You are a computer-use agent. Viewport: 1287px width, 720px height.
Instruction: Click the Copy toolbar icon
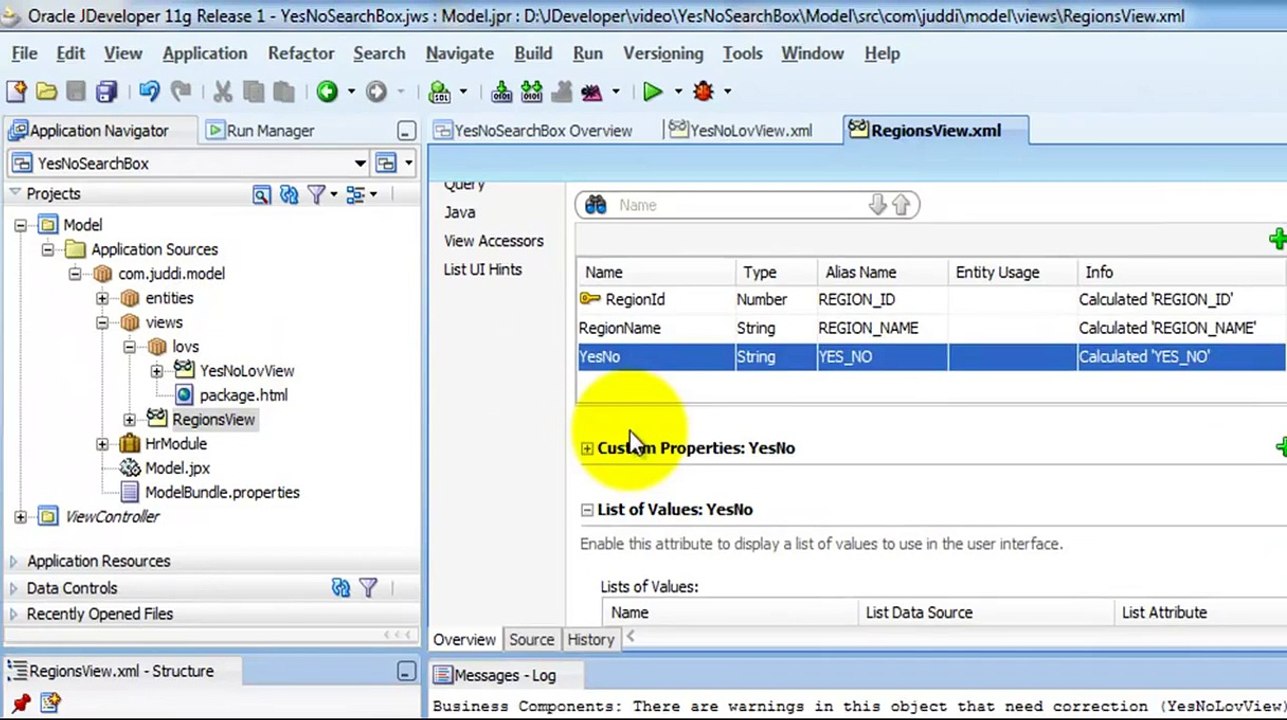point(253,92)
